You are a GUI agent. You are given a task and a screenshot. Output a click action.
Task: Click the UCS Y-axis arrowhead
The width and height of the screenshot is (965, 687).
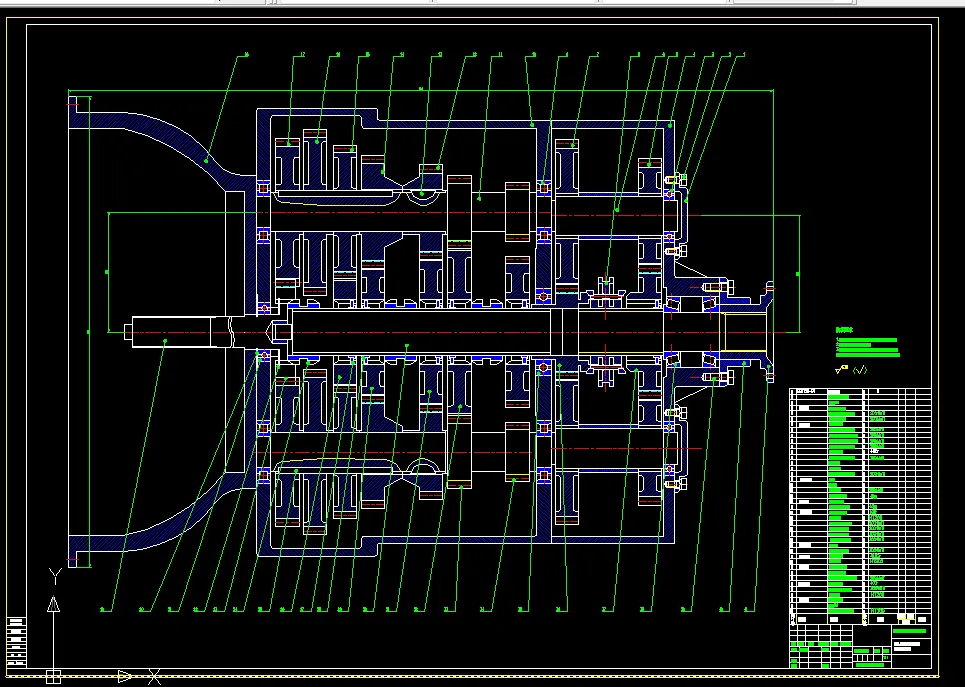(x=54, y=605)
